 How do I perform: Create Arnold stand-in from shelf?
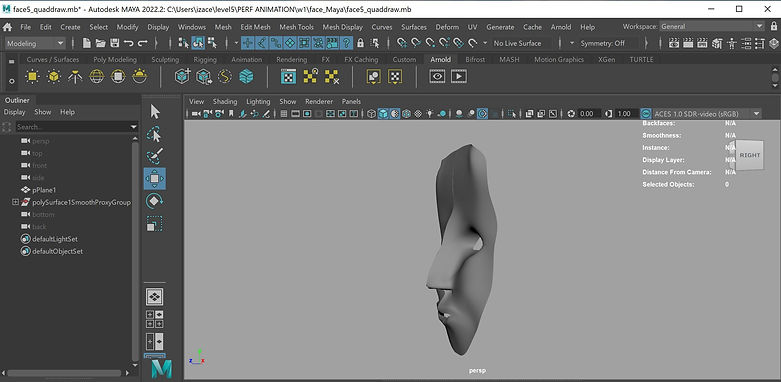[183, 77]
